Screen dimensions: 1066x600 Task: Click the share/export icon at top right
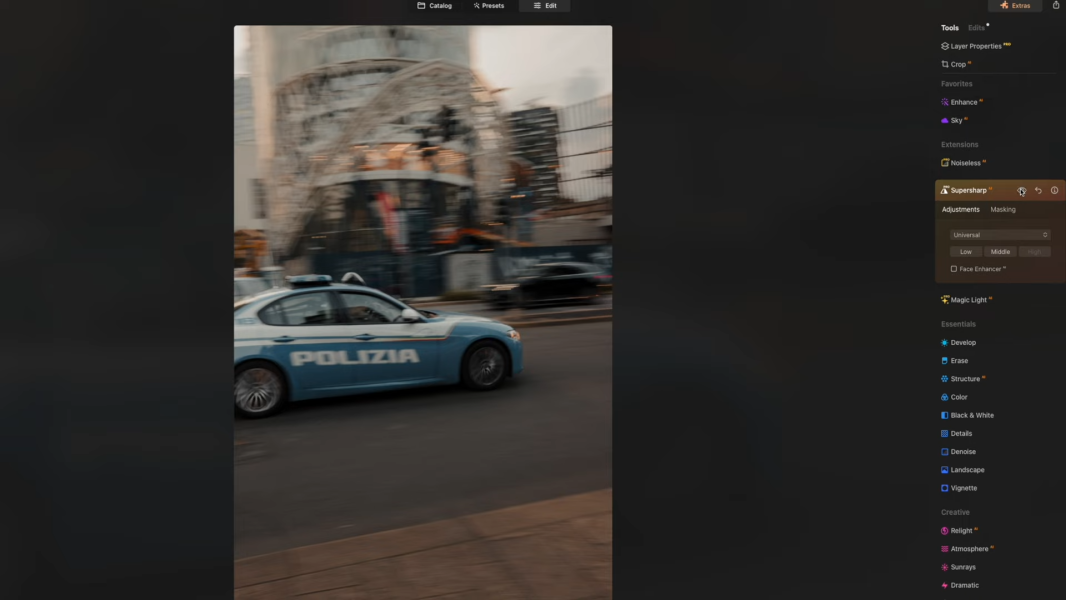(1056, 5)
